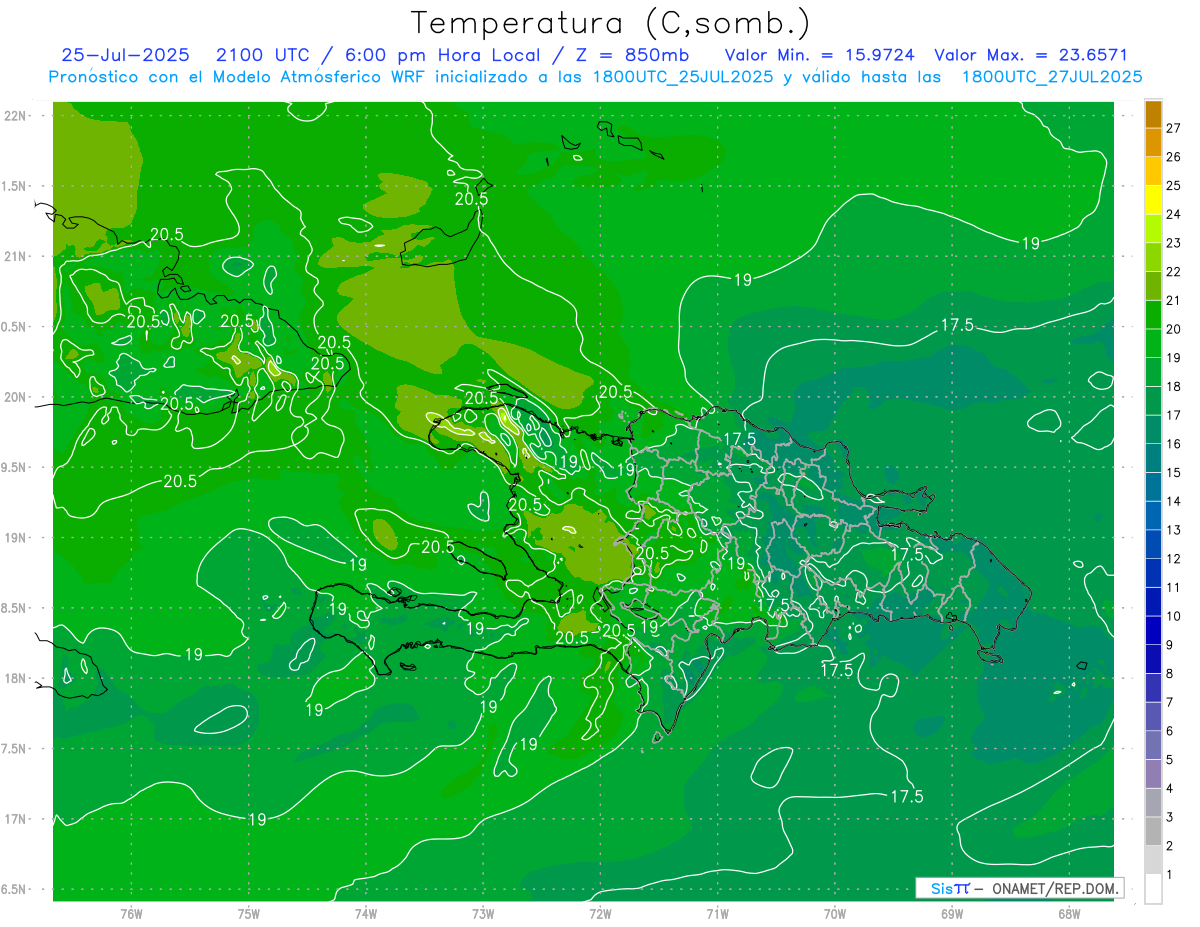Click the orange swatch between 26 and 27
1200x927 pixels.
point(1153,142)
